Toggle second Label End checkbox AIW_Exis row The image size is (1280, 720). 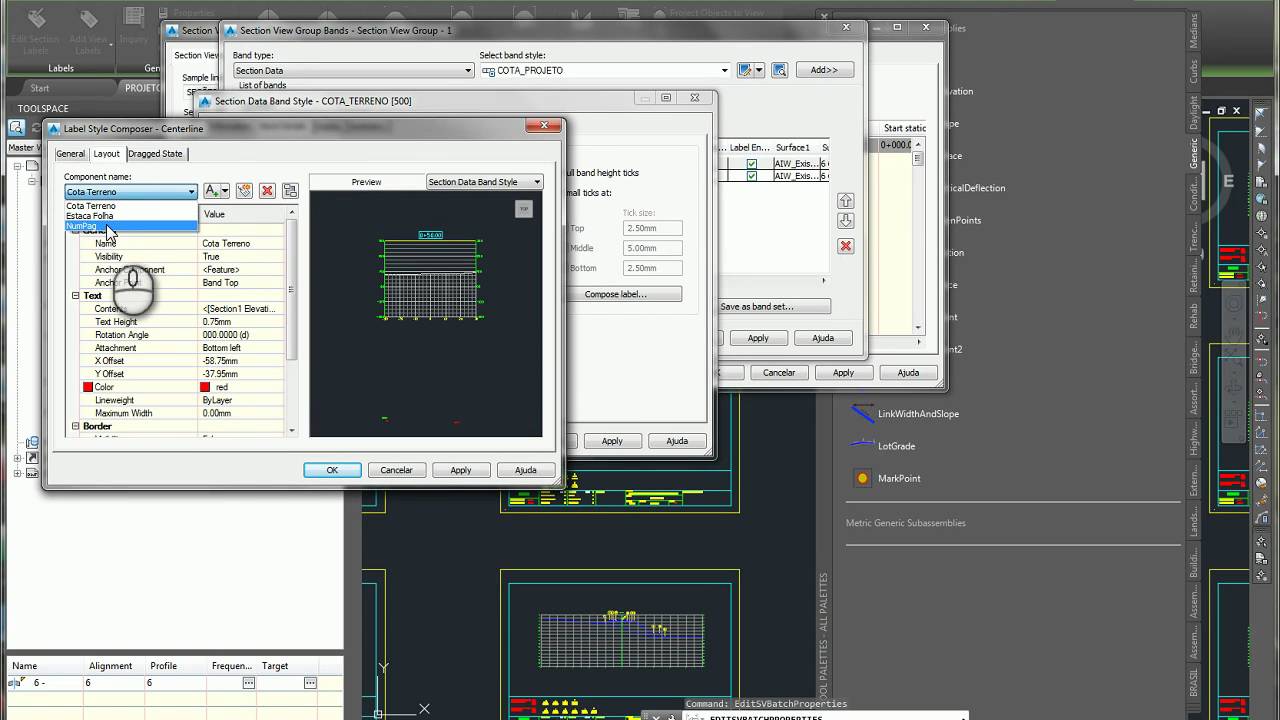click(x=752, y=176)
